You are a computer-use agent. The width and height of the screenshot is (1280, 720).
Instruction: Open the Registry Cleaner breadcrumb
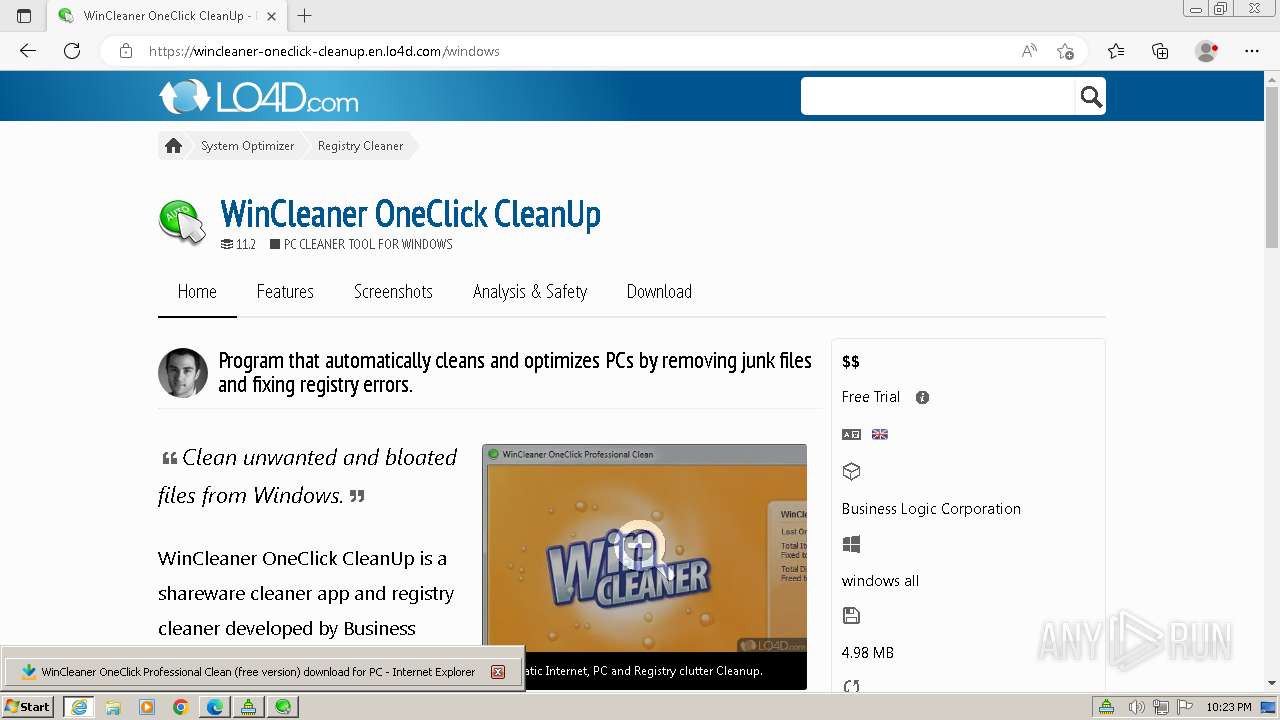[360, 146]
